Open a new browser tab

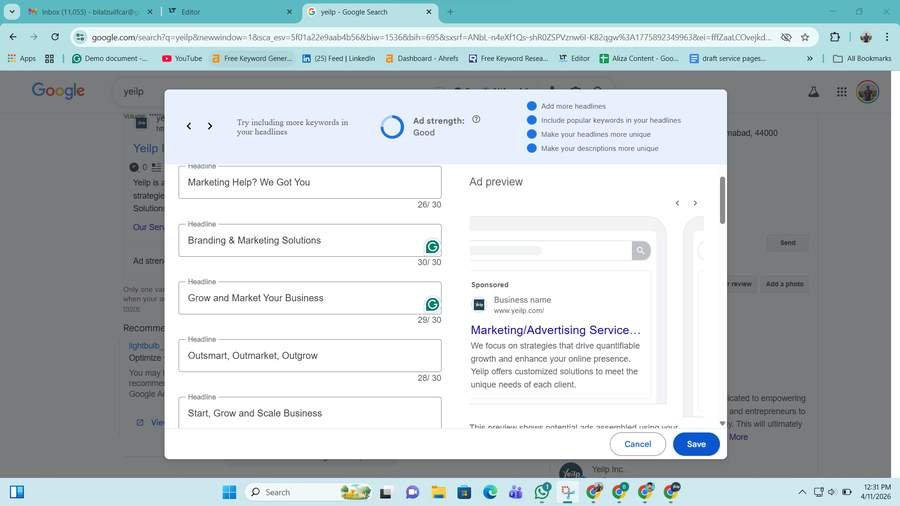[x=450, y=11]
